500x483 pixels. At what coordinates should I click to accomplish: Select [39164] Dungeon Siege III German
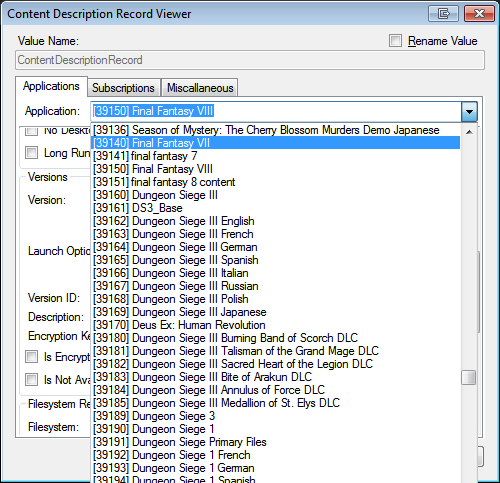pos(276,247)
